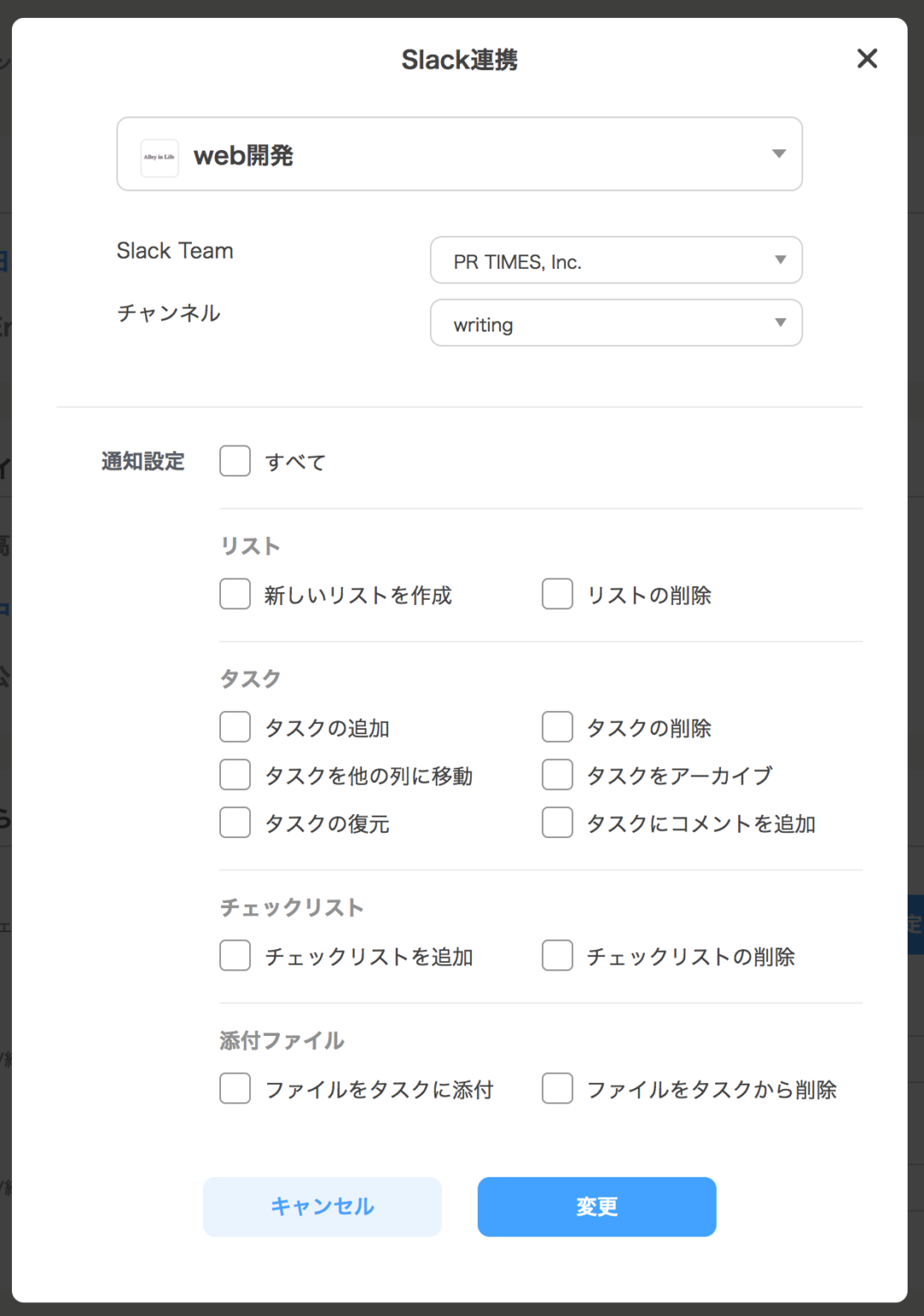Open the Slack Team dropdown
Screen dimensions: 924x1316
[615, 260]
